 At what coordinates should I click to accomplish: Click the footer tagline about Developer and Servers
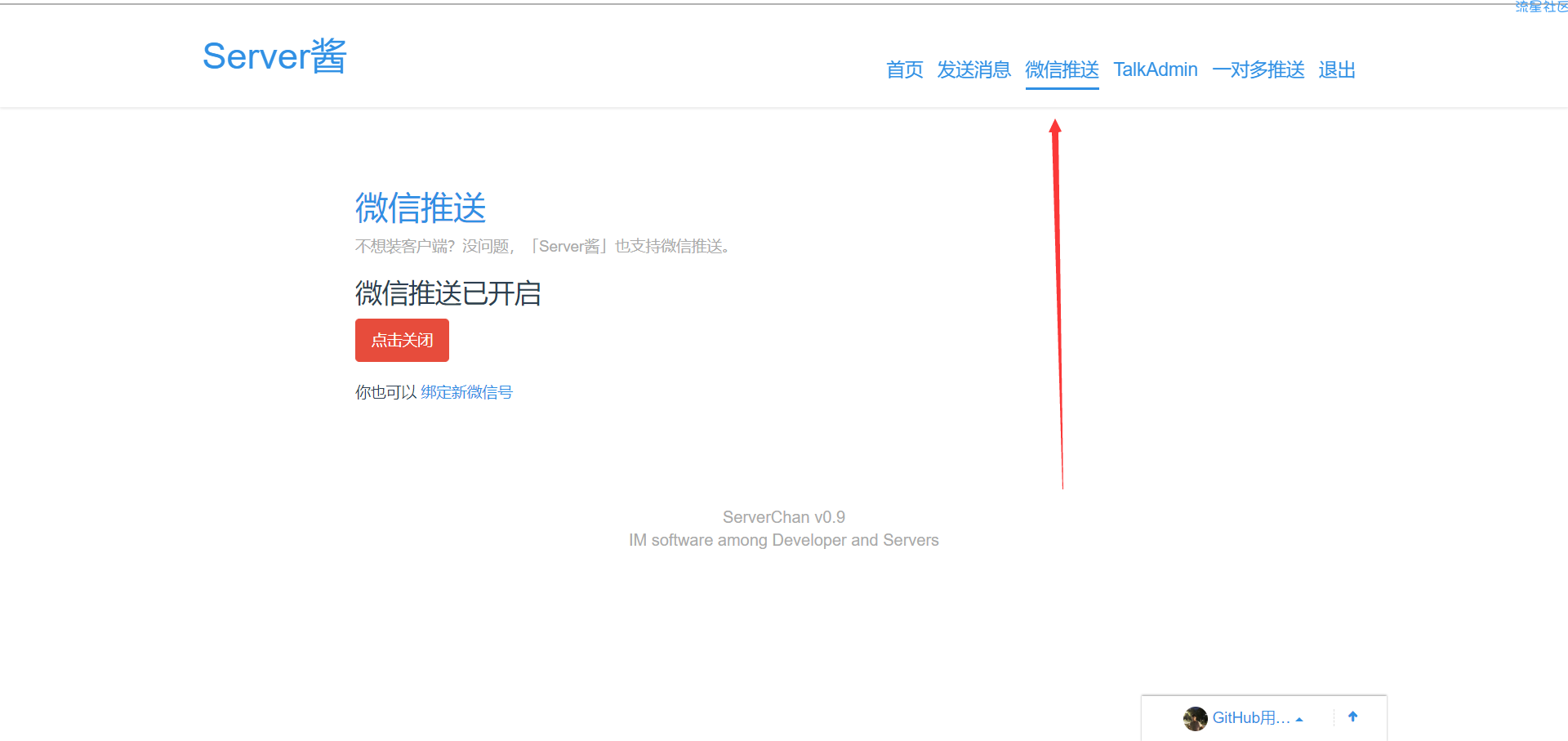(783, 540)
